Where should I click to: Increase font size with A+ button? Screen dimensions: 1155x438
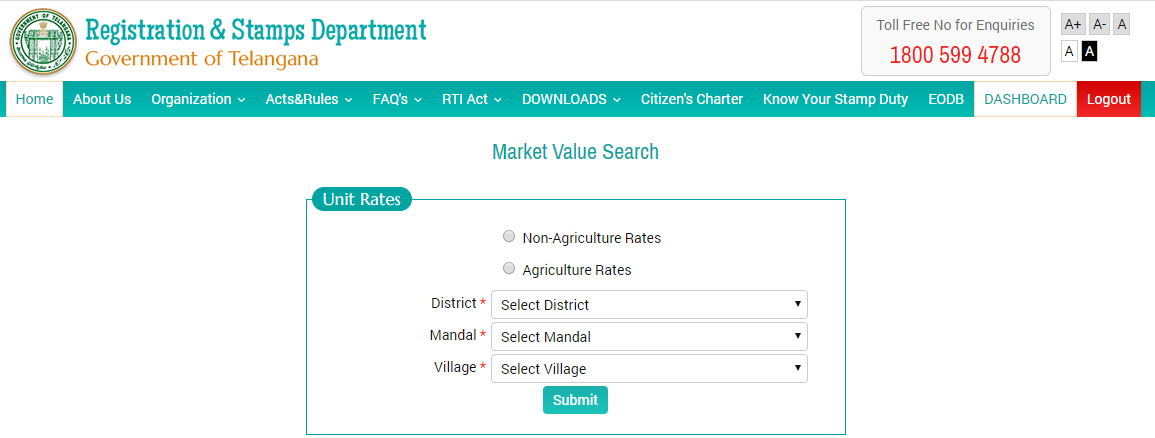coord(1072,25)
